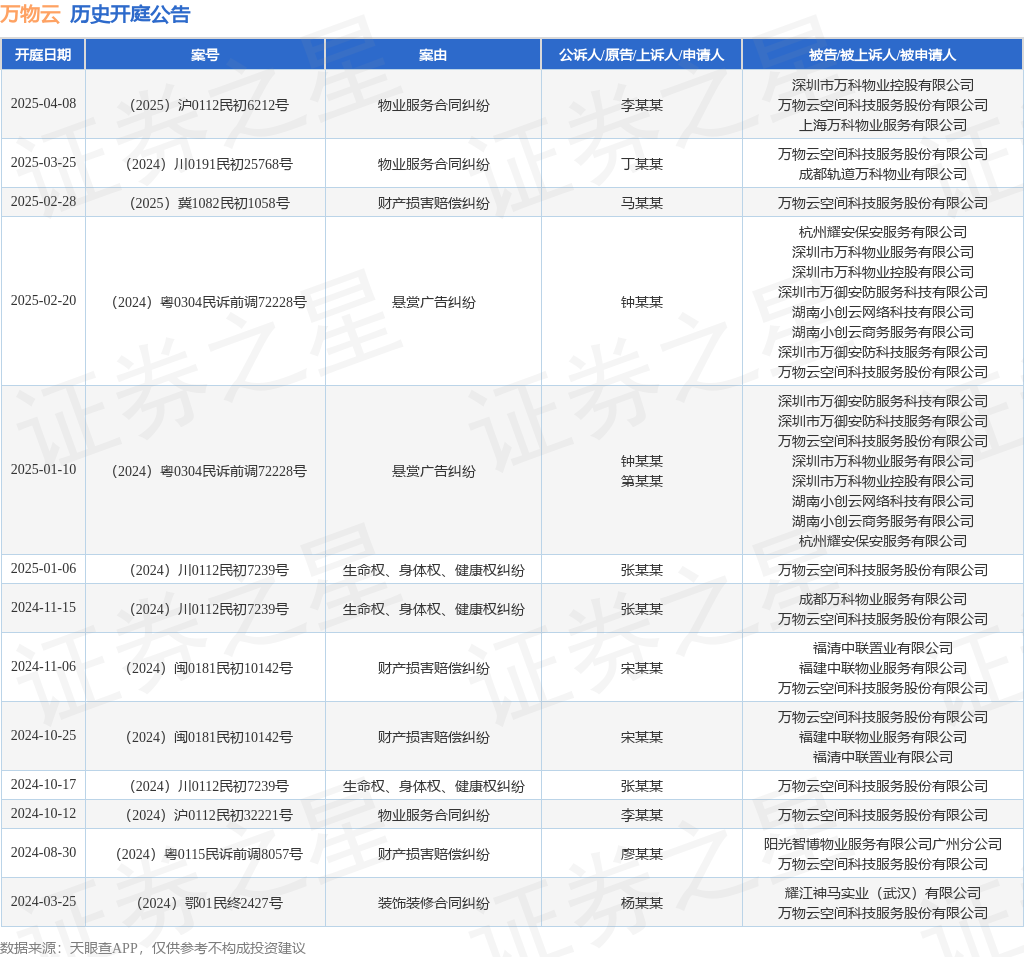Click the 历史开庭公告 heading

pyautogui.click(x=130, y=14)
